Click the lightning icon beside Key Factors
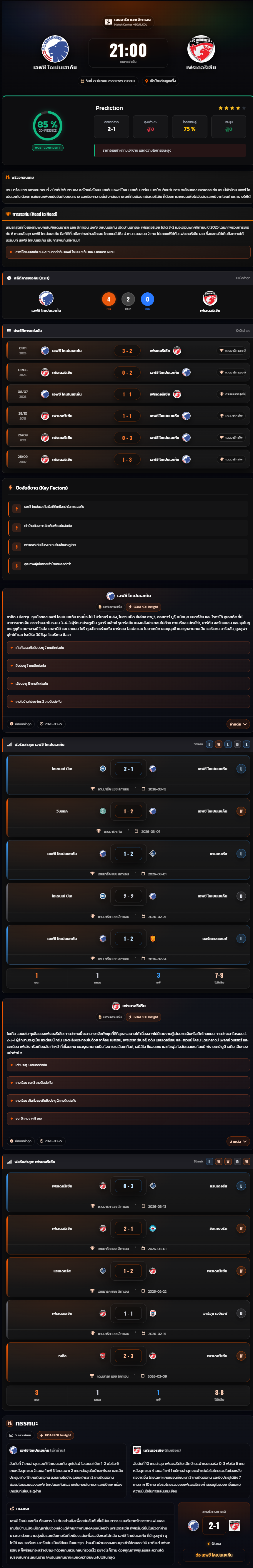253x1568 pixels. point(10,488)
